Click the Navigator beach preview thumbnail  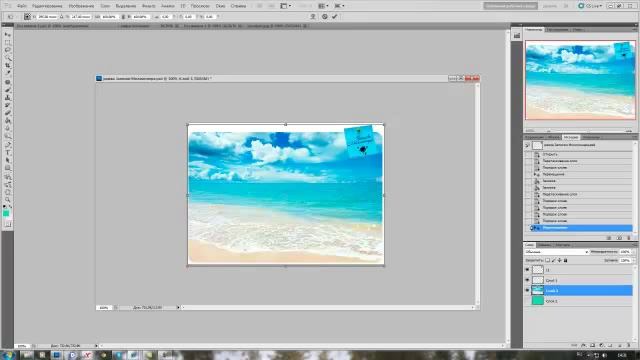tap(580, 80)
